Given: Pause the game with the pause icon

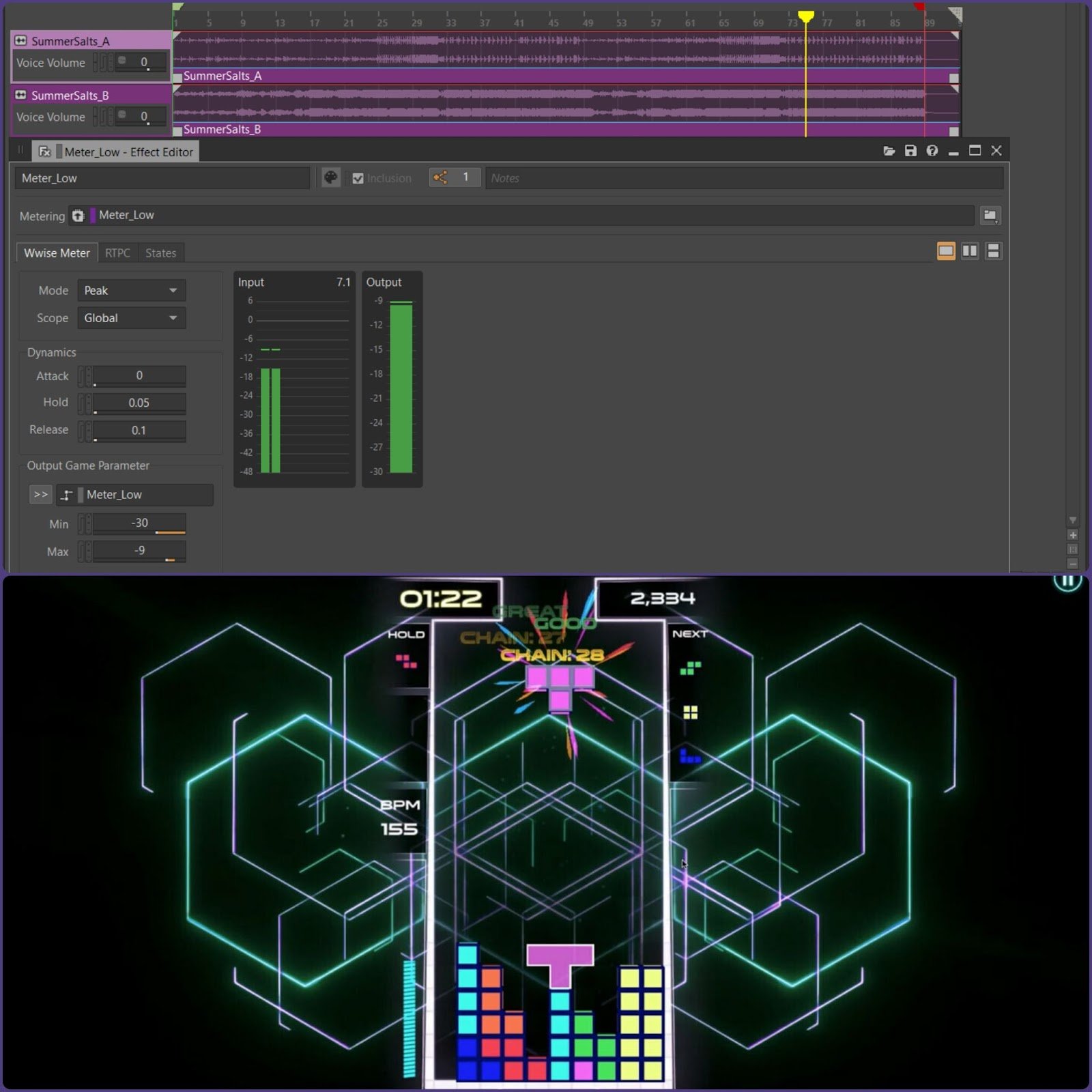Looking at the screenshot, I should pos(1068,581).
